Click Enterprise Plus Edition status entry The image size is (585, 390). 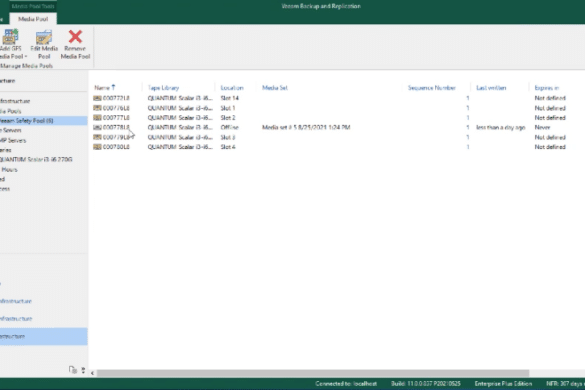503,384
